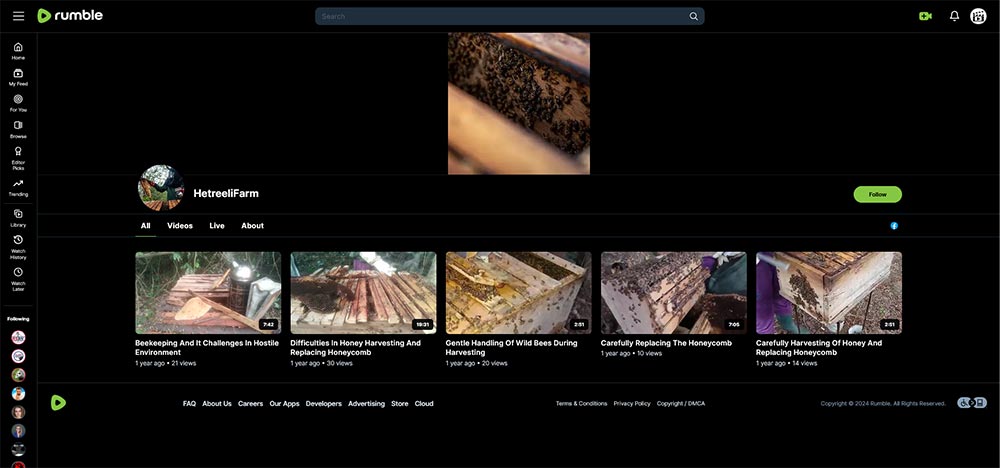Click the green upload camera icon
The height and width of the screenshot is (468, 1000).
(925, 17)
